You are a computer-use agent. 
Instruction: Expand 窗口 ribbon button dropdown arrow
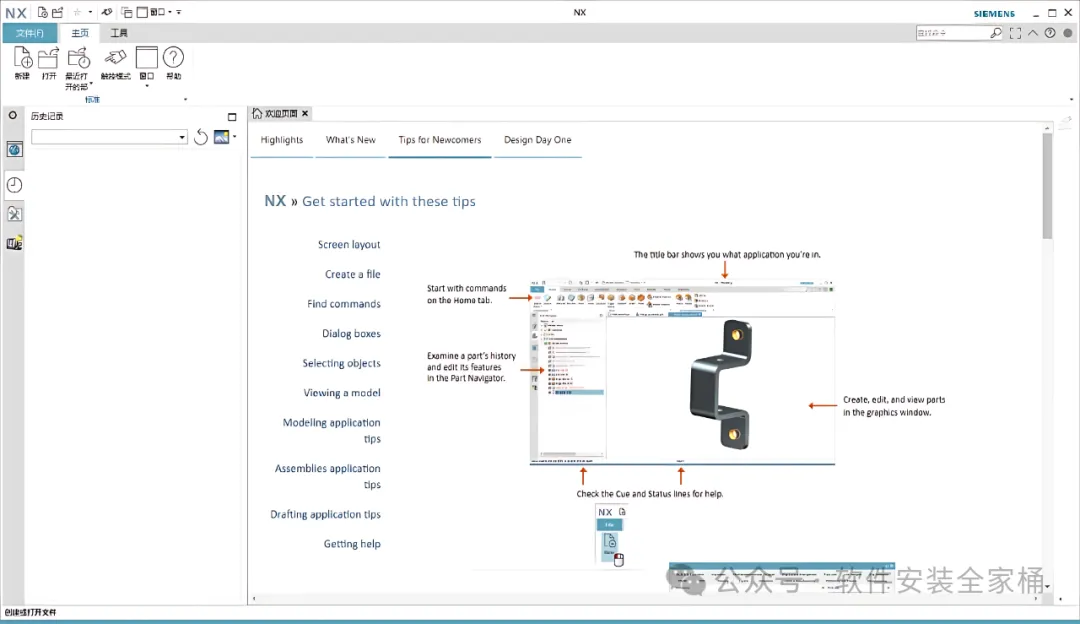click(147, 86)
